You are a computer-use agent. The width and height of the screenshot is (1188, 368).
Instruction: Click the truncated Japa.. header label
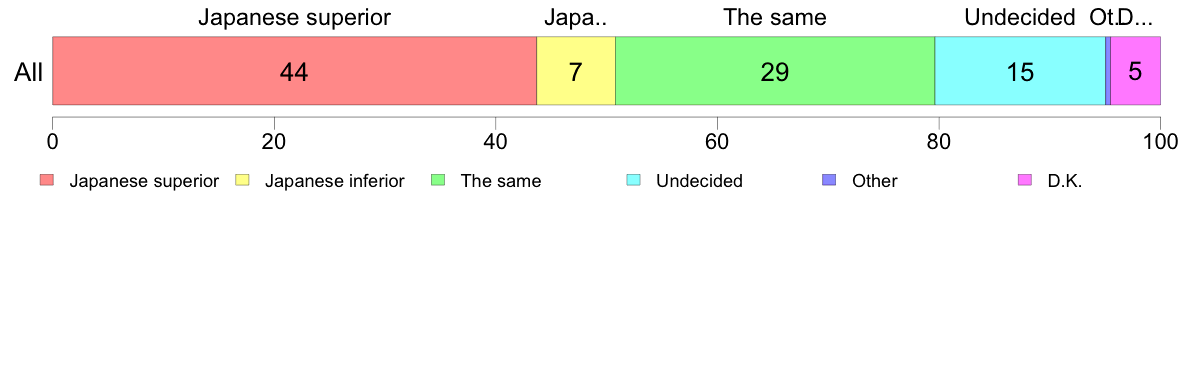576,17
